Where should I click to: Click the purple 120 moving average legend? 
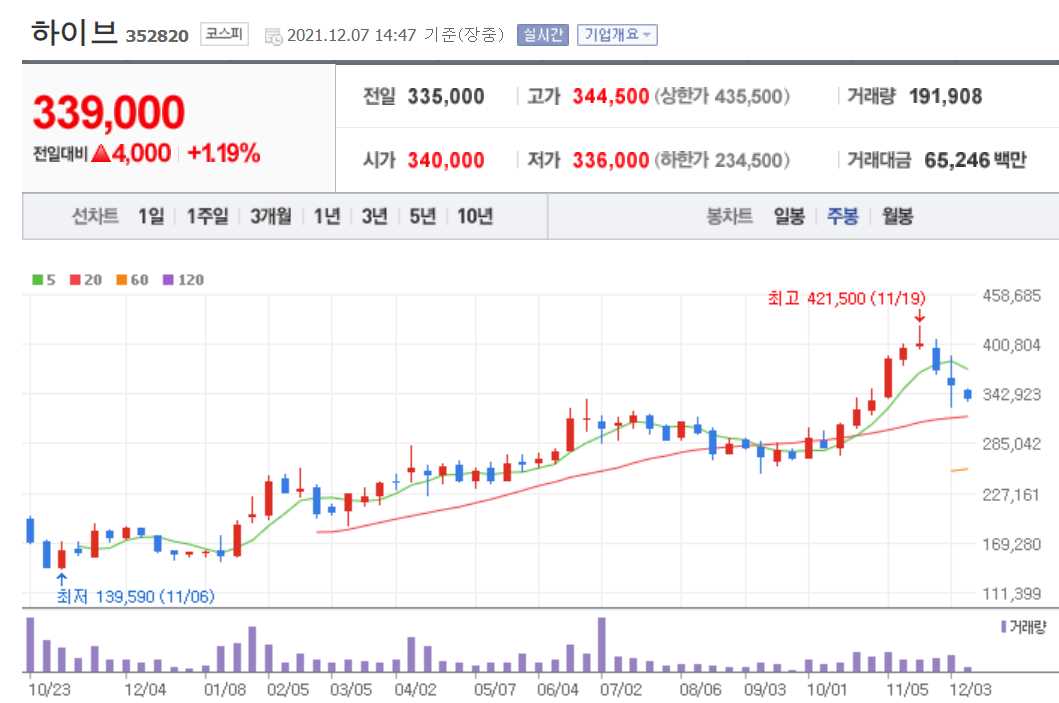[183, 280]
